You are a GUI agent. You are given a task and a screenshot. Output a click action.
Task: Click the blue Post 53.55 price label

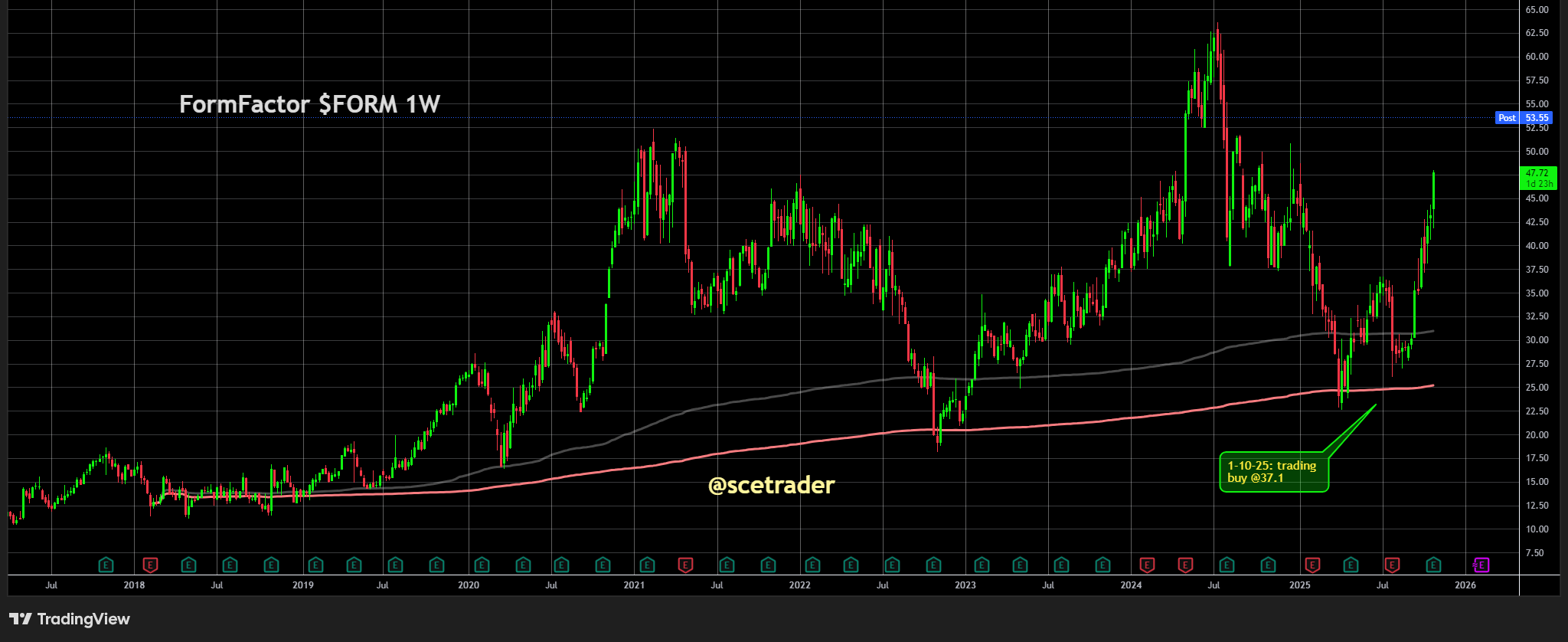tap(1524, 118)
